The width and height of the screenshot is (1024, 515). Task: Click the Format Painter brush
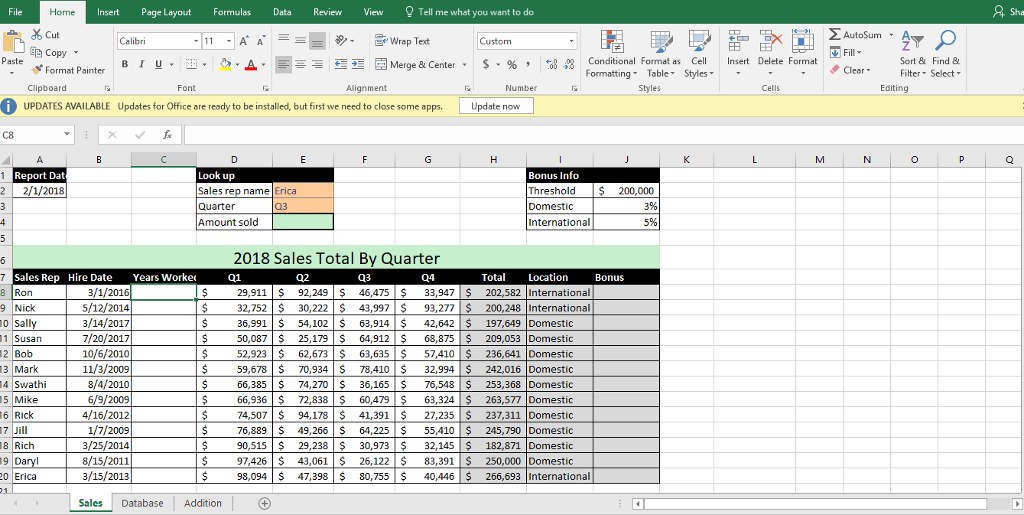coord(38,70)
